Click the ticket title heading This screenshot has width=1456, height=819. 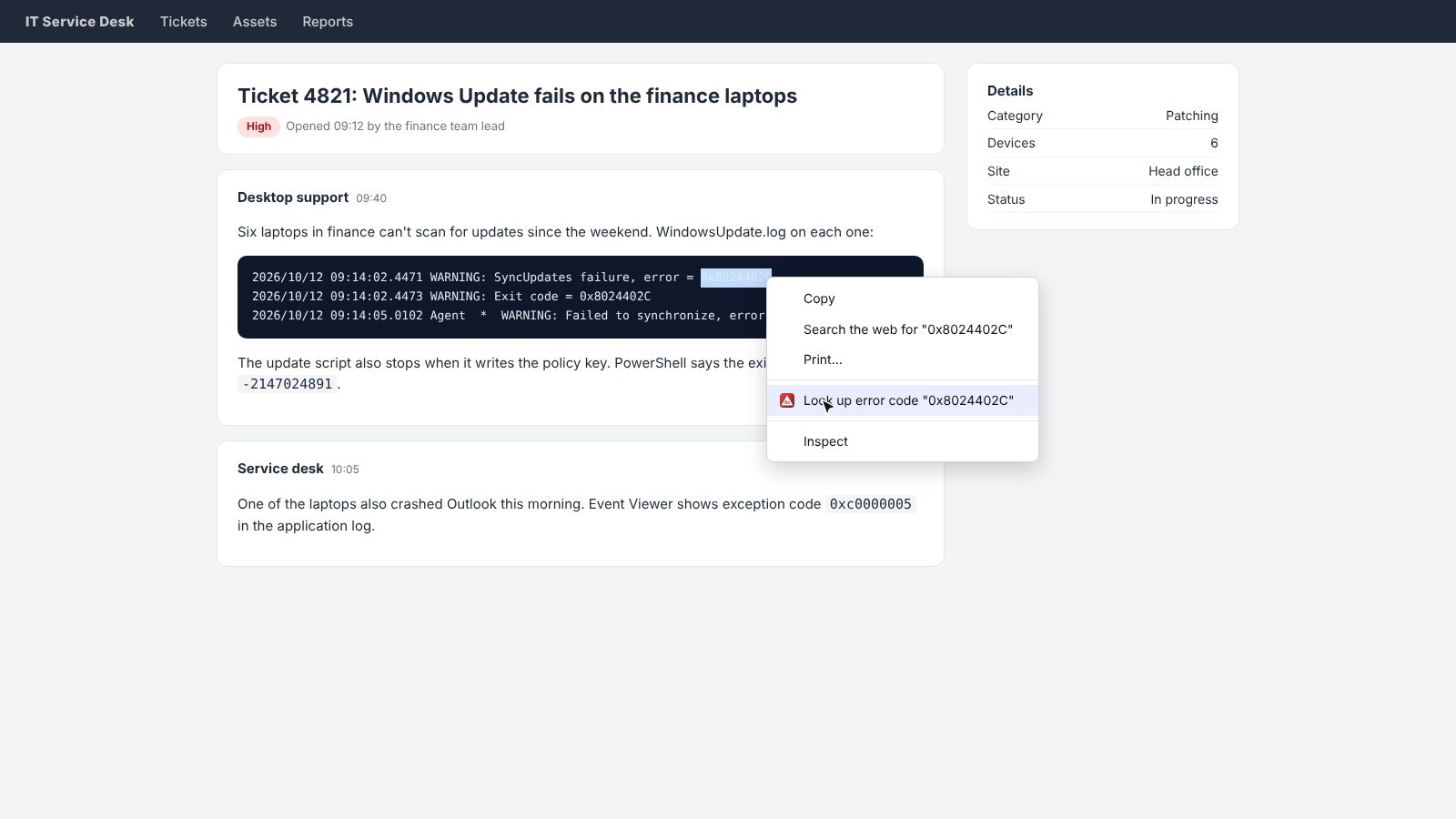(x=517, y=96)
